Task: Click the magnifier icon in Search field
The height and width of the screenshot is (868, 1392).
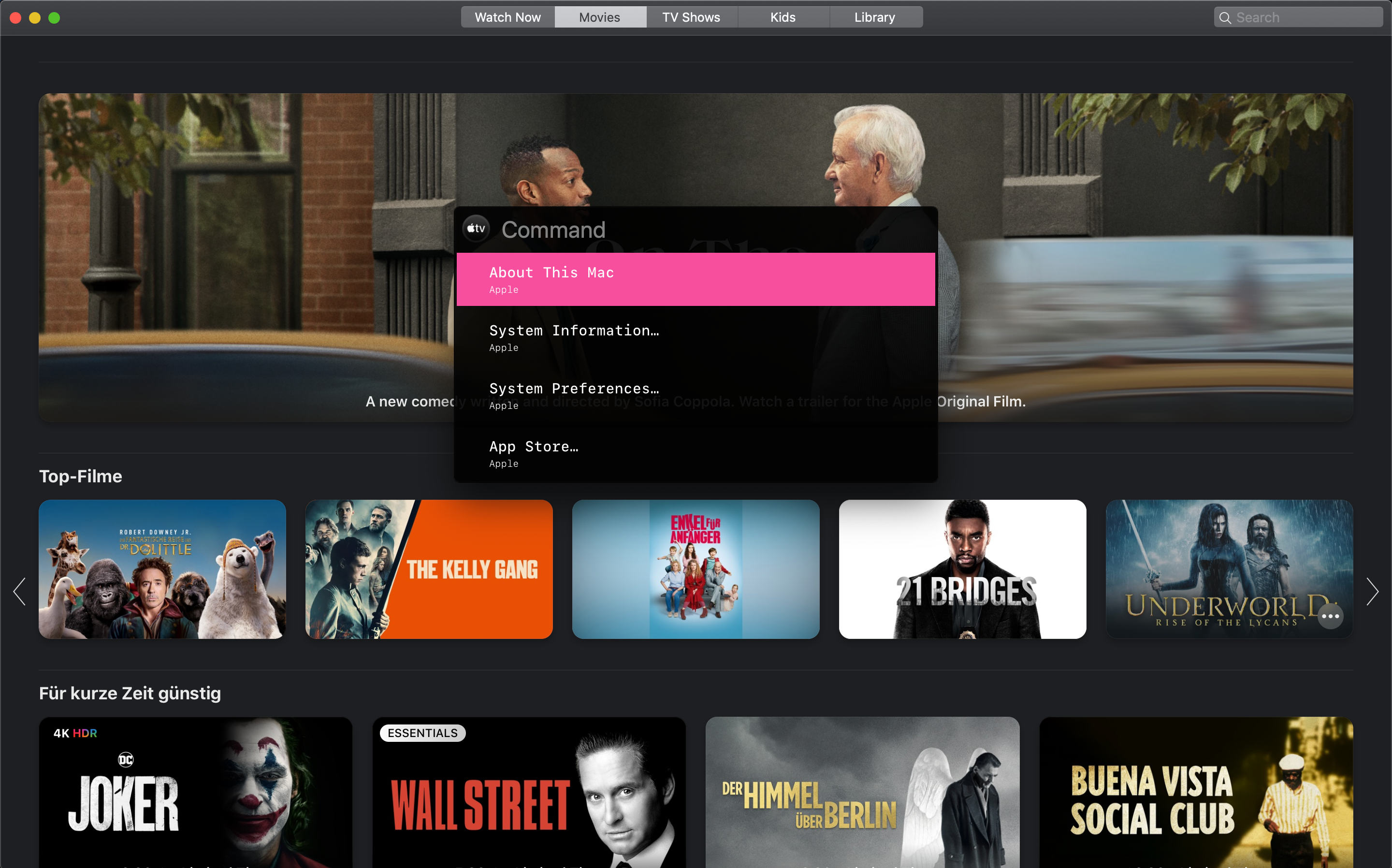Action: [1224, 18]
